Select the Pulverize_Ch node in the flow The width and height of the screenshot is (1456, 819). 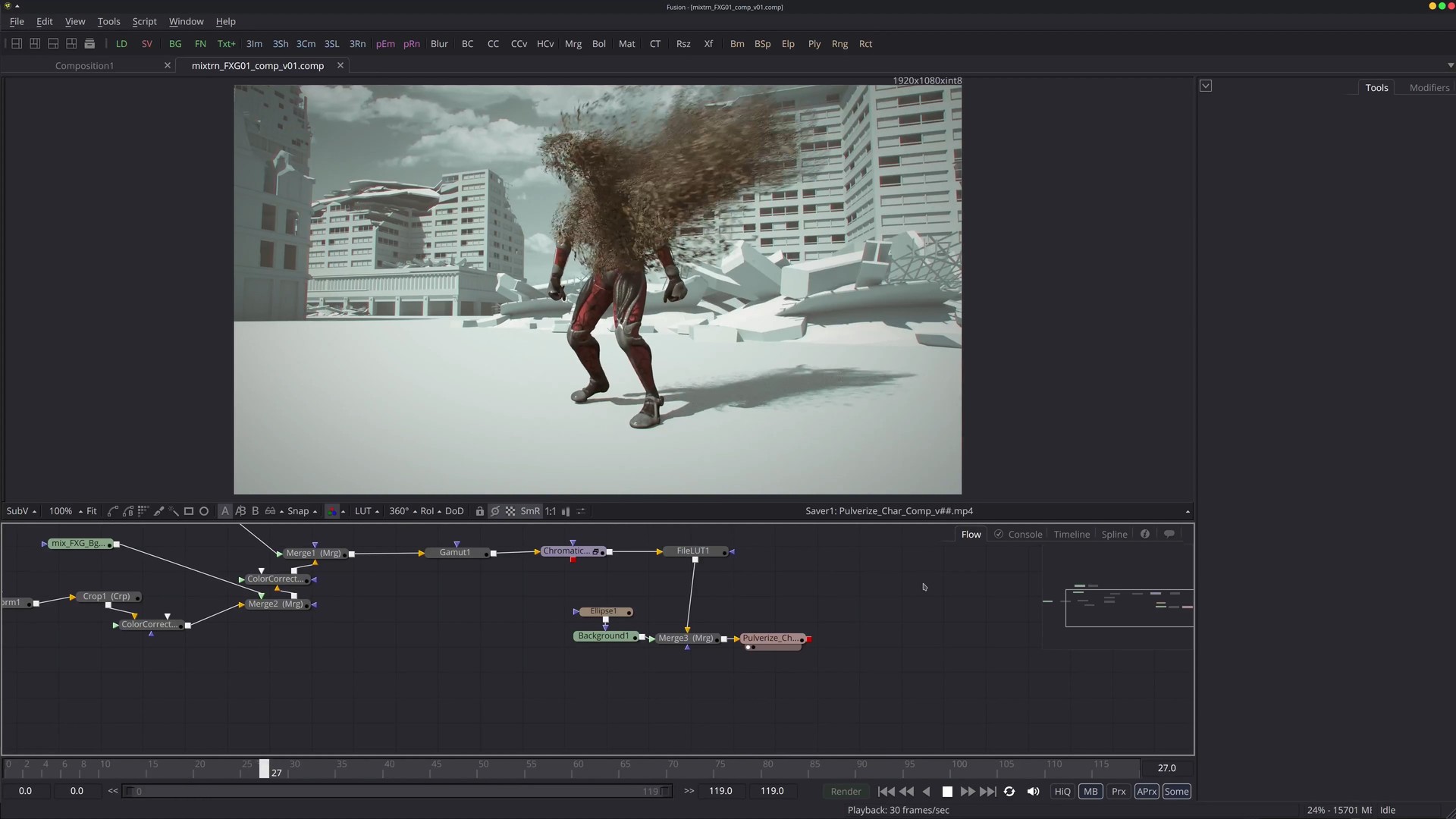point(770,638)
